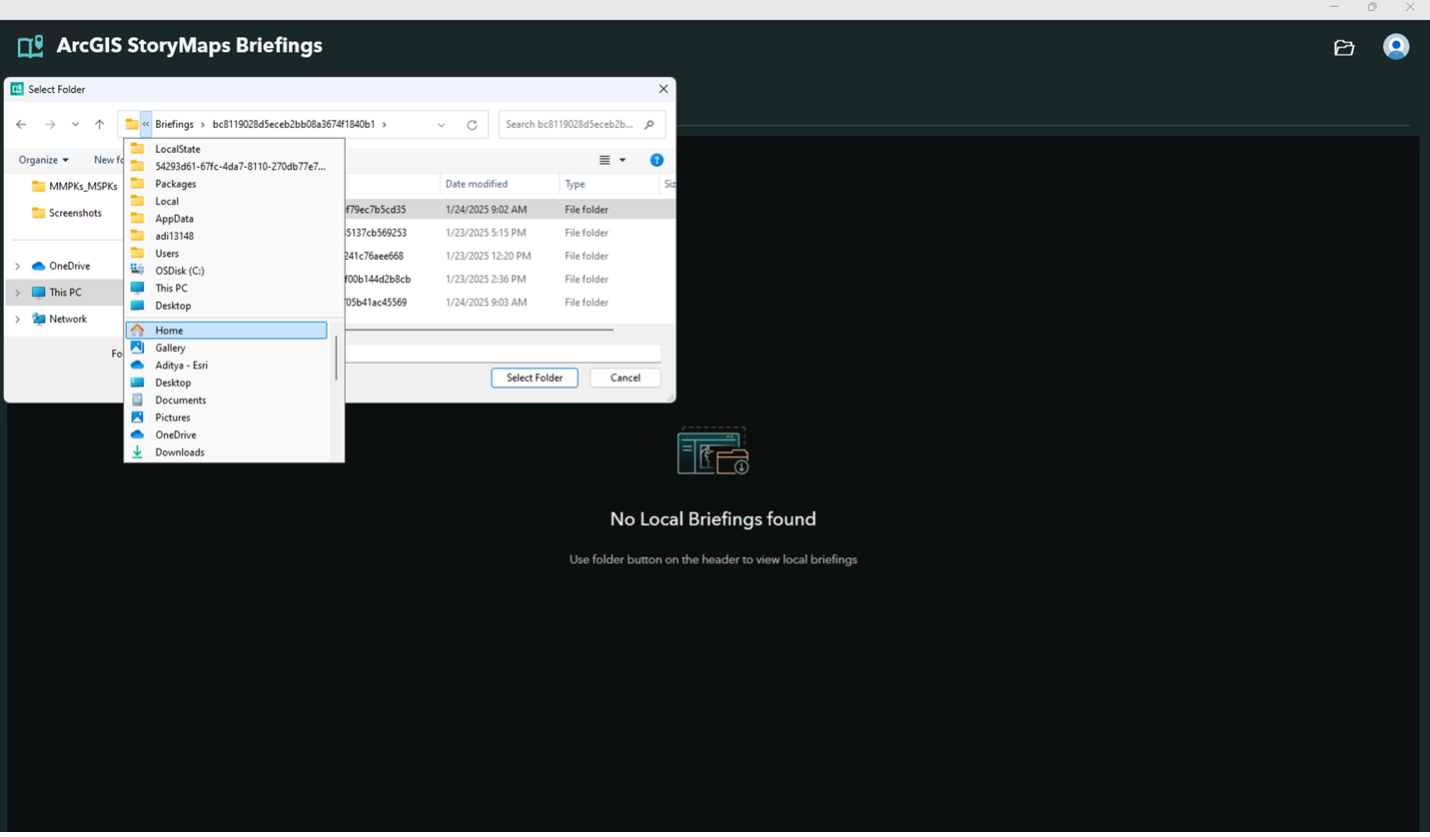Refresh the folder listing in Select Folder dialog
The image size is (1430, 837).
[472, 125]
